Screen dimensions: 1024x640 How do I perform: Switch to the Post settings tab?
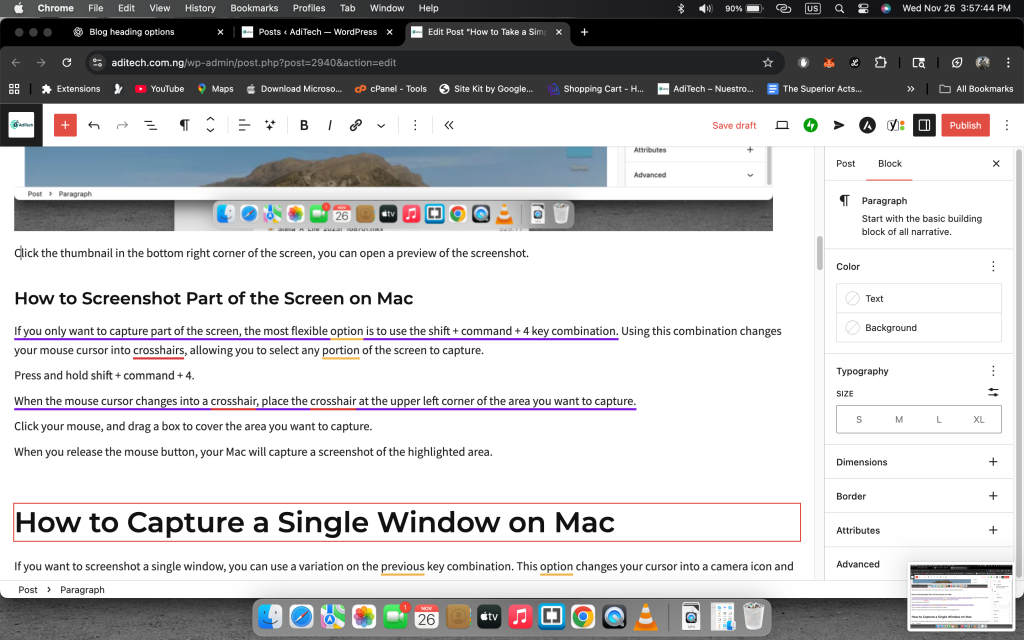point(845,163)
